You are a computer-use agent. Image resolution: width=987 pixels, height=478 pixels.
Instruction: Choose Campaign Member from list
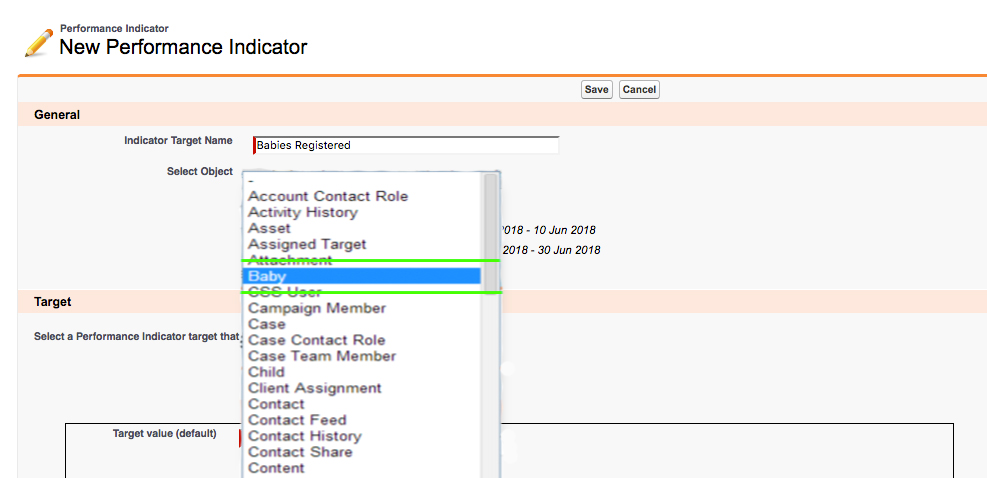click(x=316, y=308)
